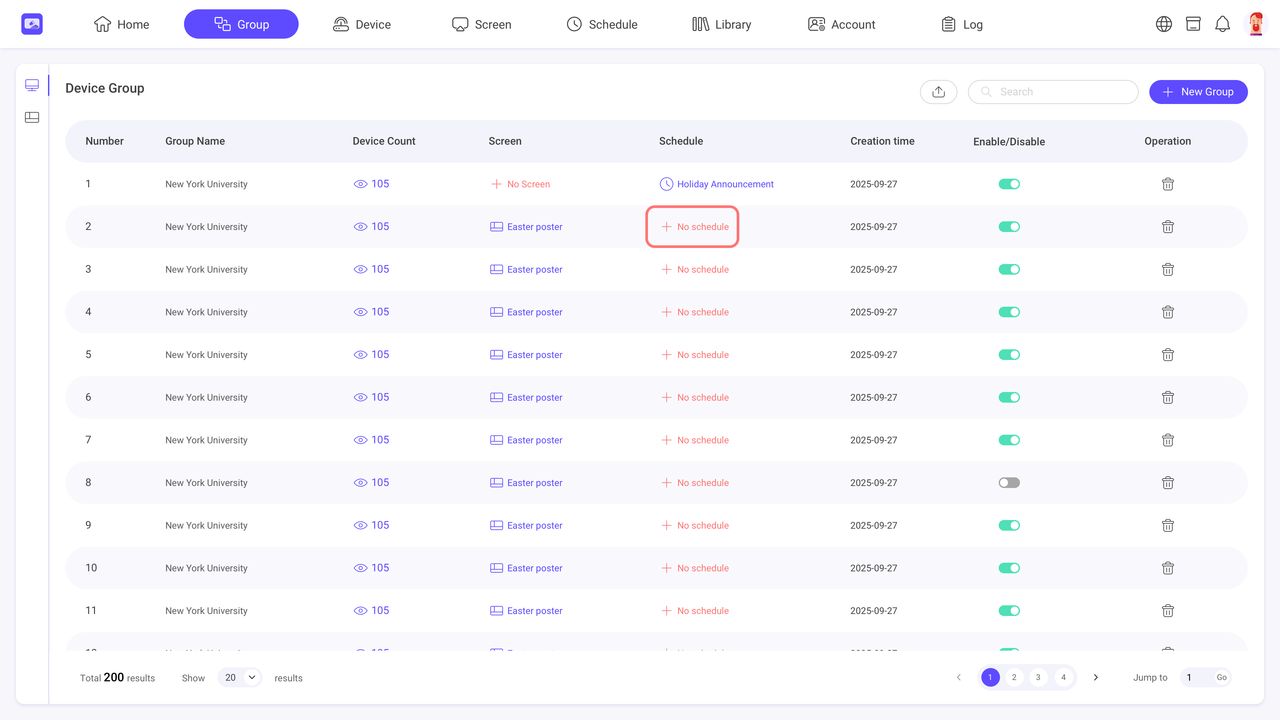
Task: Focus the Search input field
Action: (x=1053, y=92)
